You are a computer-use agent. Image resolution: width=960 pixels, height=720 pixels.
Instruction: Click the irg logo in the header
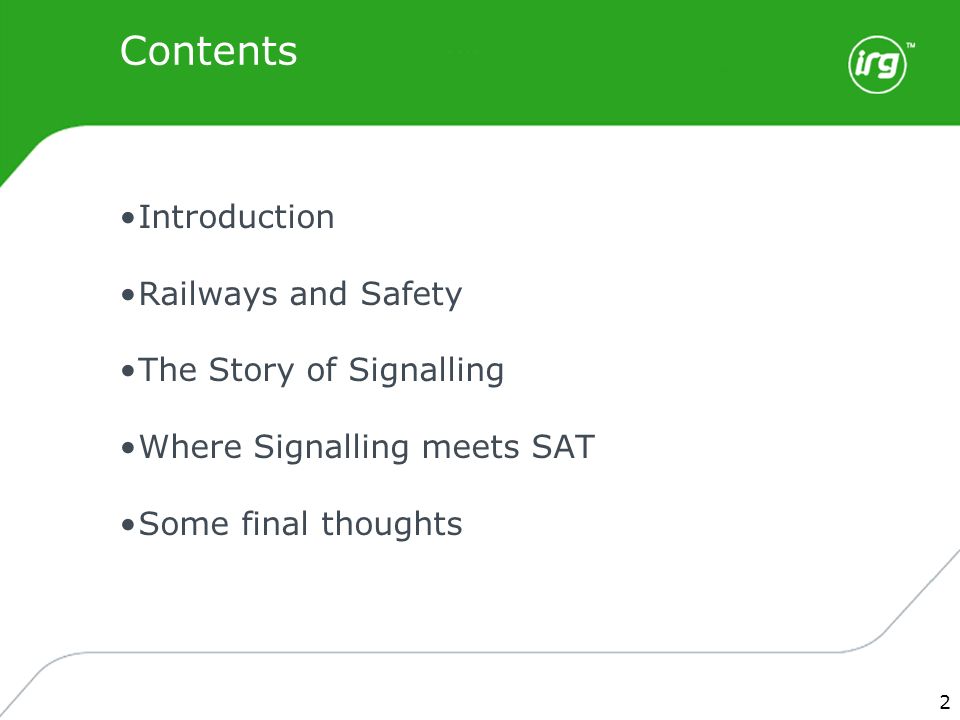877,64
